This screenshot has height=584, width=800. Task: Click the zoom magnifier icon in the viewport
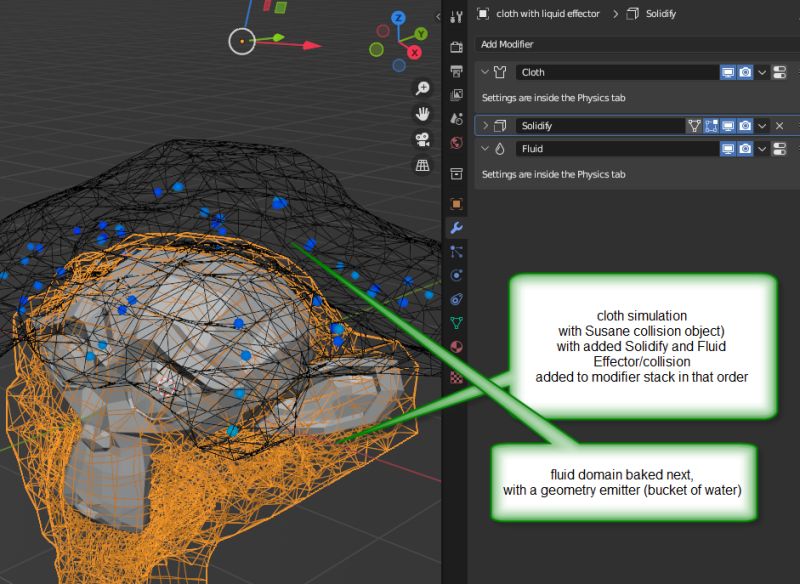tap(423, 87)
